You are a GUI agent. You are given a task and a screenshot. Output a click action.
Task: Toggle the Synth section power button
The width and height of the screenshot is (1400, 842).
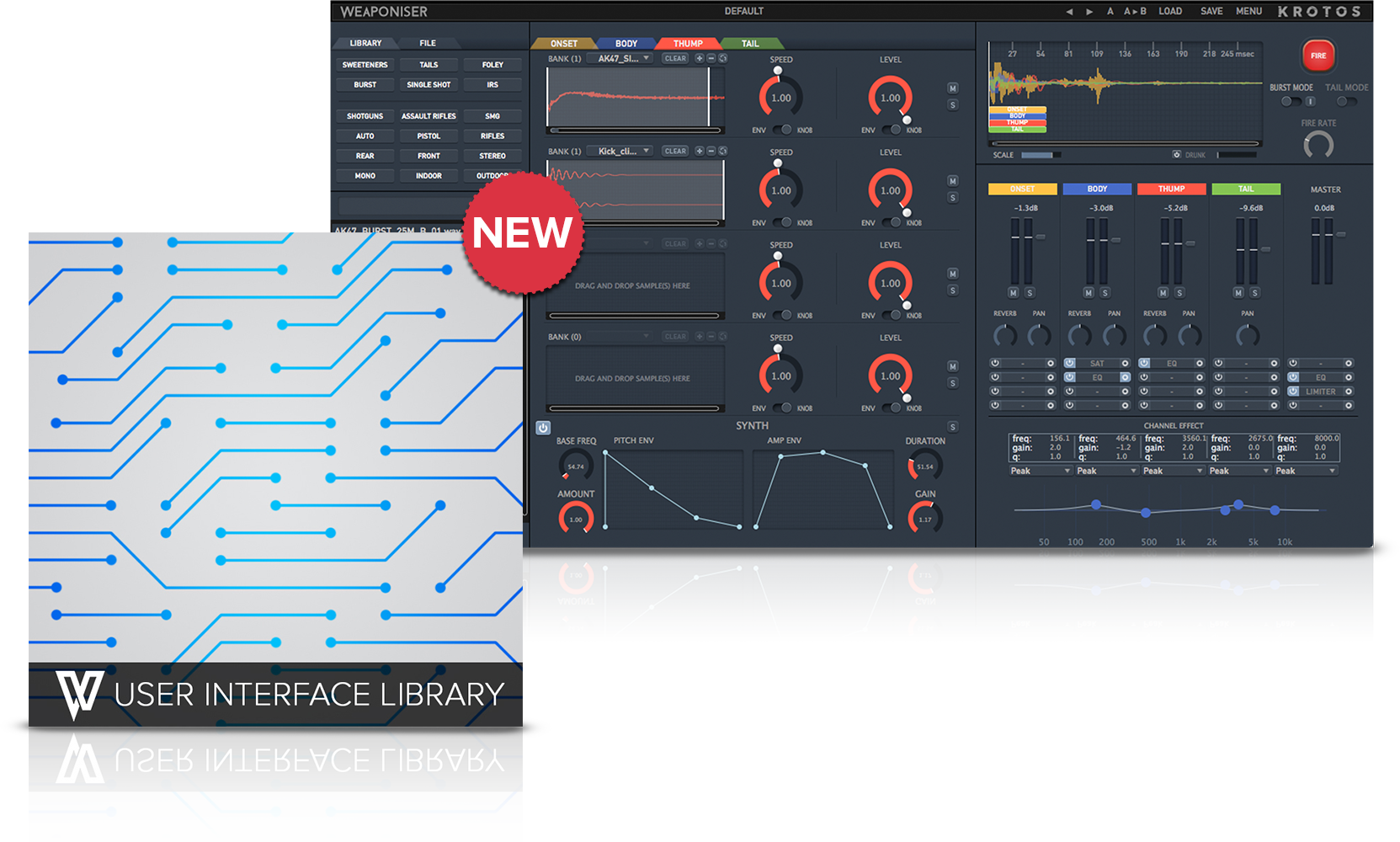543,428
